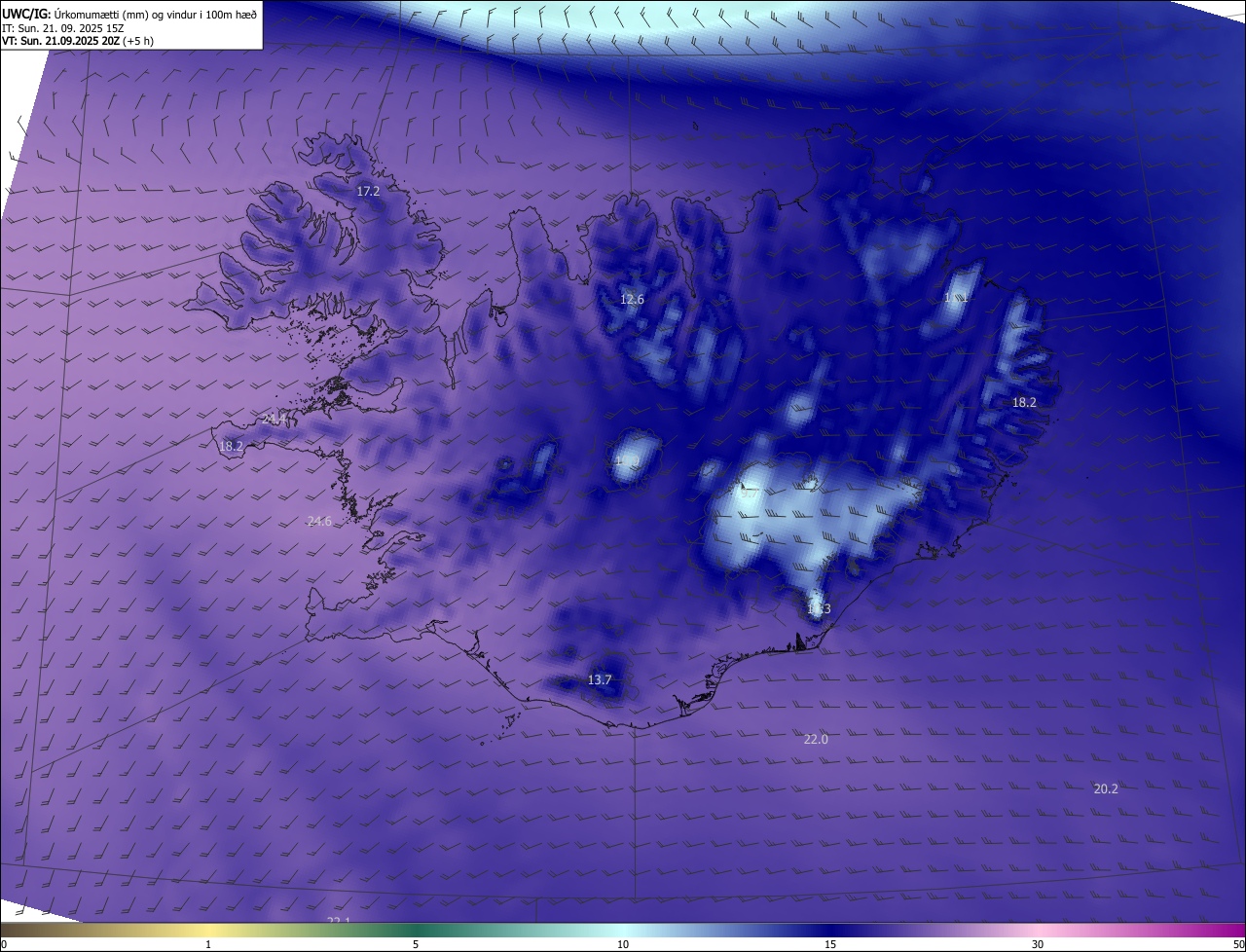Click the 22.0 value label over the southern sea
Screen dimensions: 1246x952
pyautogui.click(x=816, y=740)
